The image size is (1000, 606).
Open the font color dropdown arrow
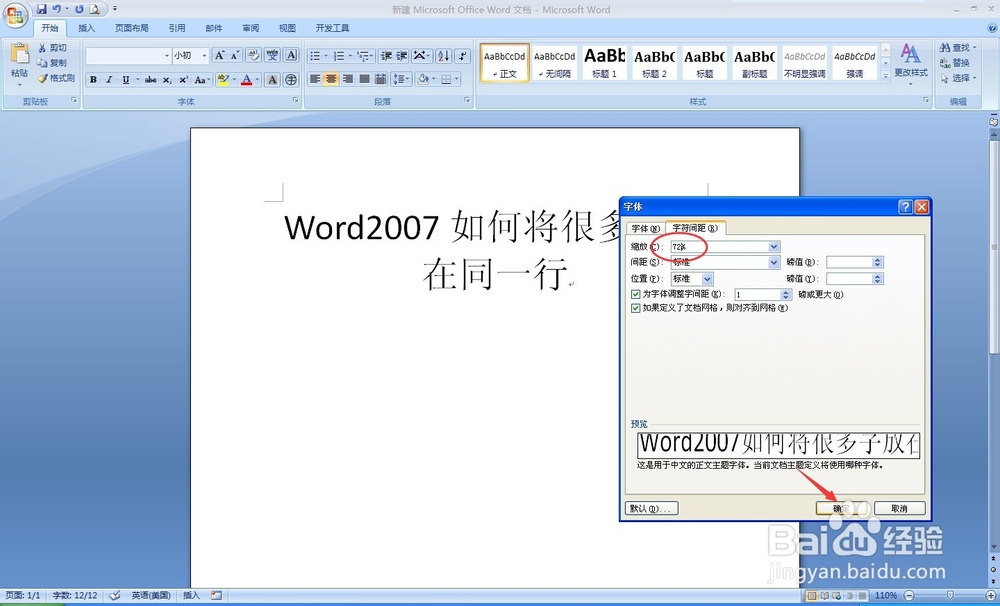click(x=257, y=80)
